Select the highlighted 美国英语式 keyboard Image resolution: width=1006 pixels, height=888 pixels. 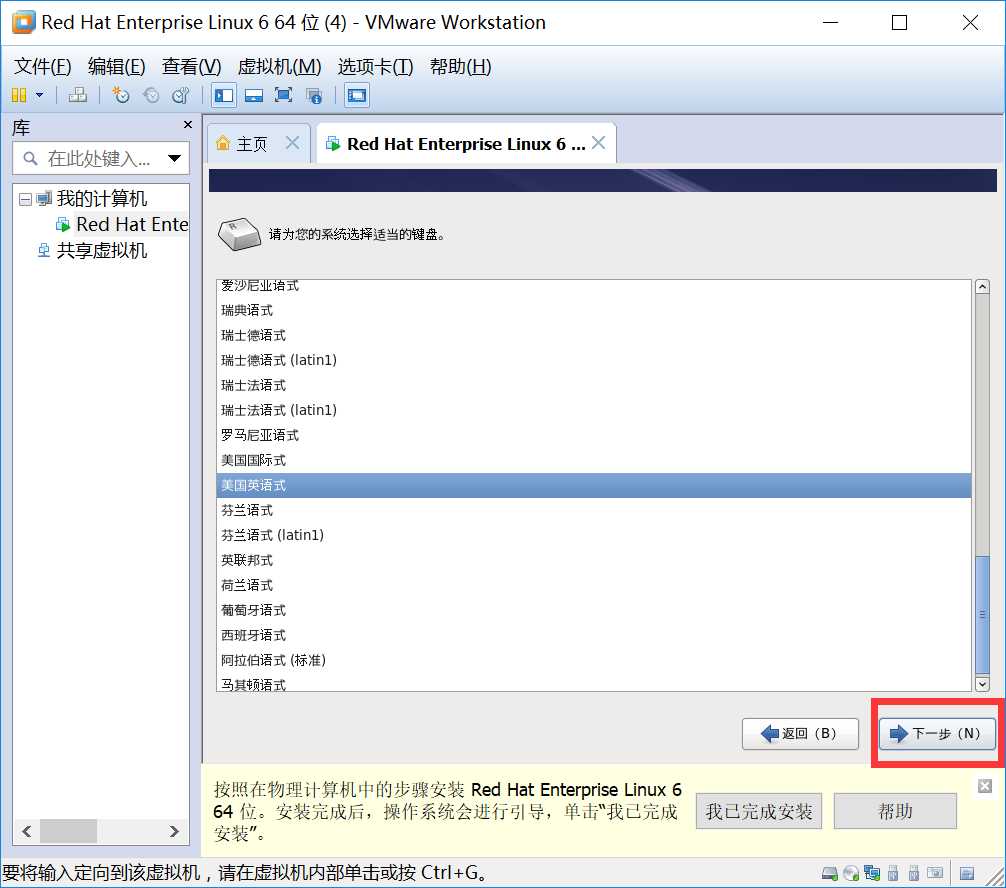coord(593,485)
